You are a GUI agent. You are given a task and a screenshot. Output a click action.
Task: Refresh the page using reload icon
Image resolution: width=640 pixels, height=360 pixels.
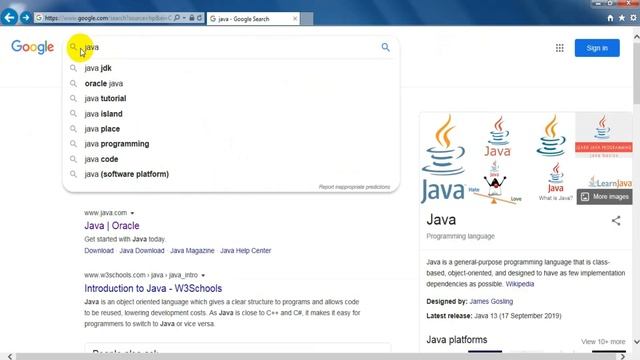(x=200, y=18)
